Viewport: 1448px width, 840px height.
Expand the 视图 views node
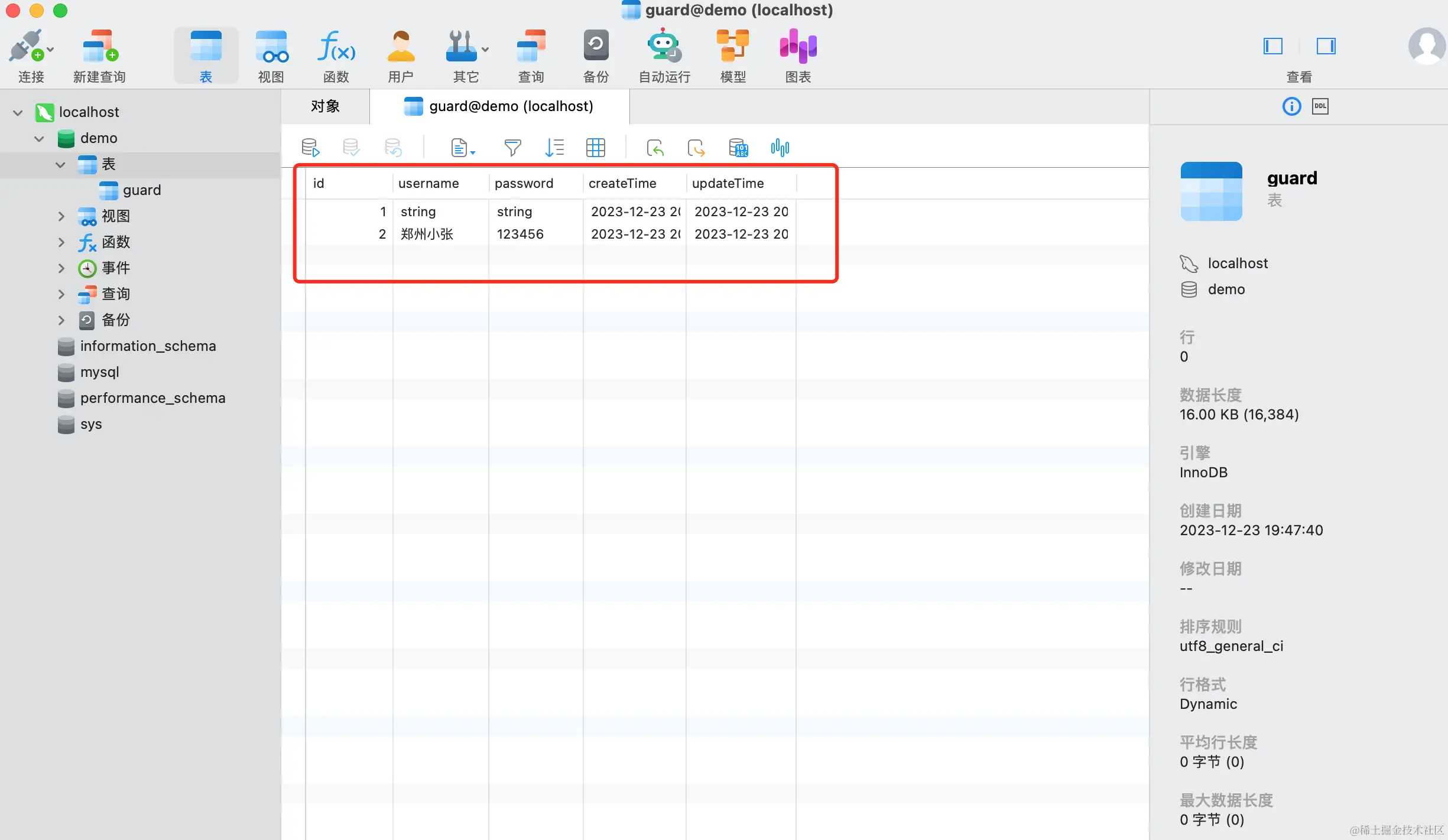tap(61, 216)
